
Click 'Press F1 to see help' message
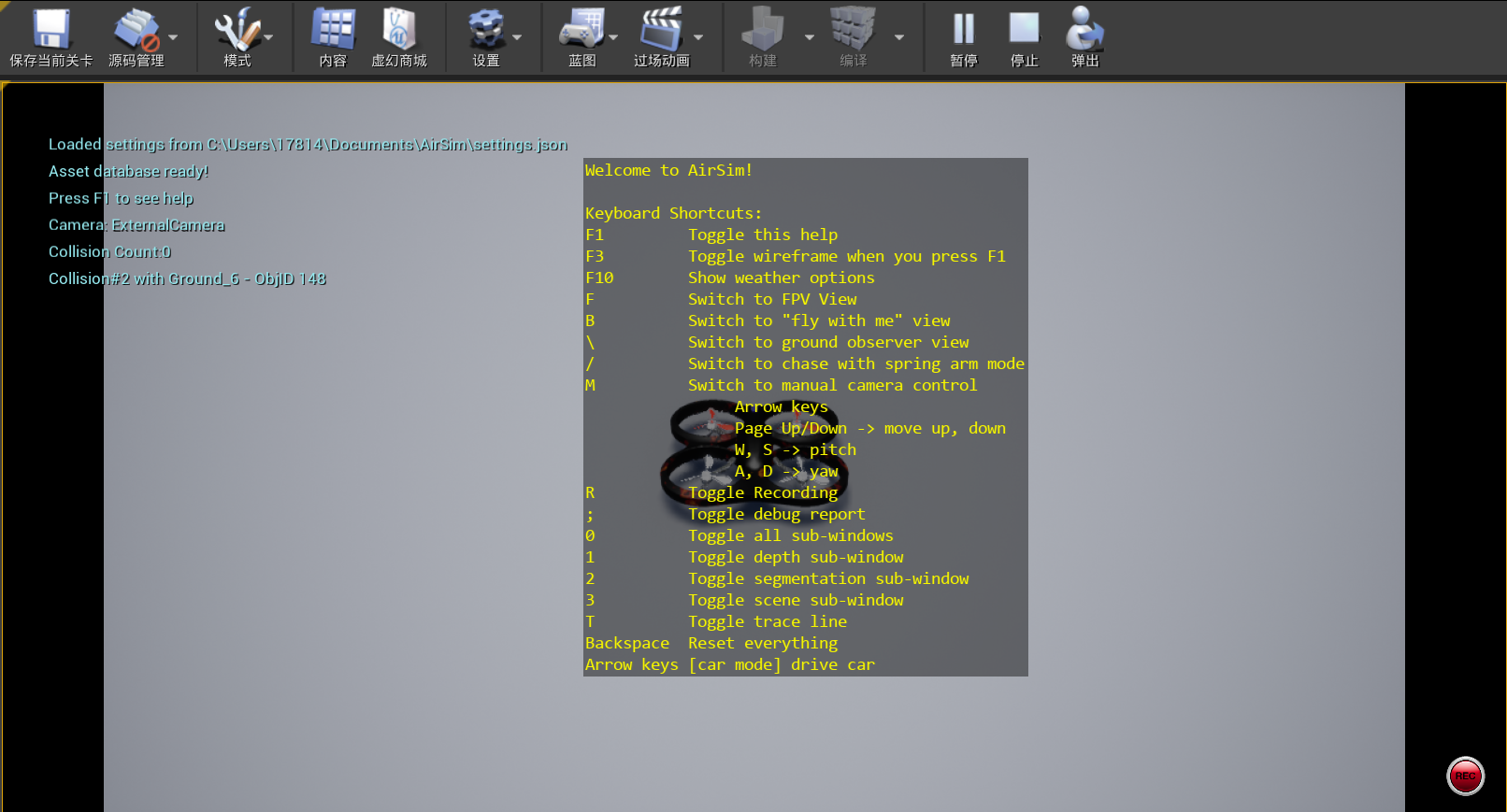pyautogui.click(x=121, y=198)
